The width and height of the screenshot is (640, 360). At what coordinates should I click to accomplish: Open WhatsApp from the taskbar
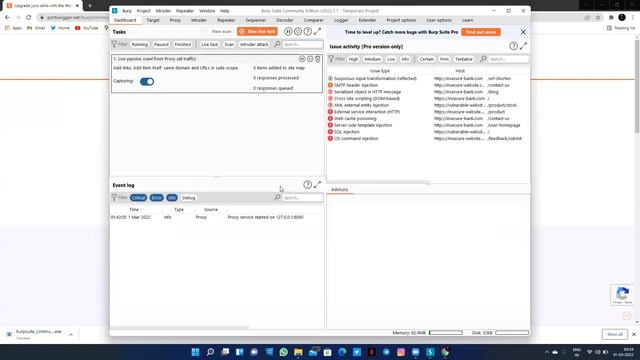point(283,352)
